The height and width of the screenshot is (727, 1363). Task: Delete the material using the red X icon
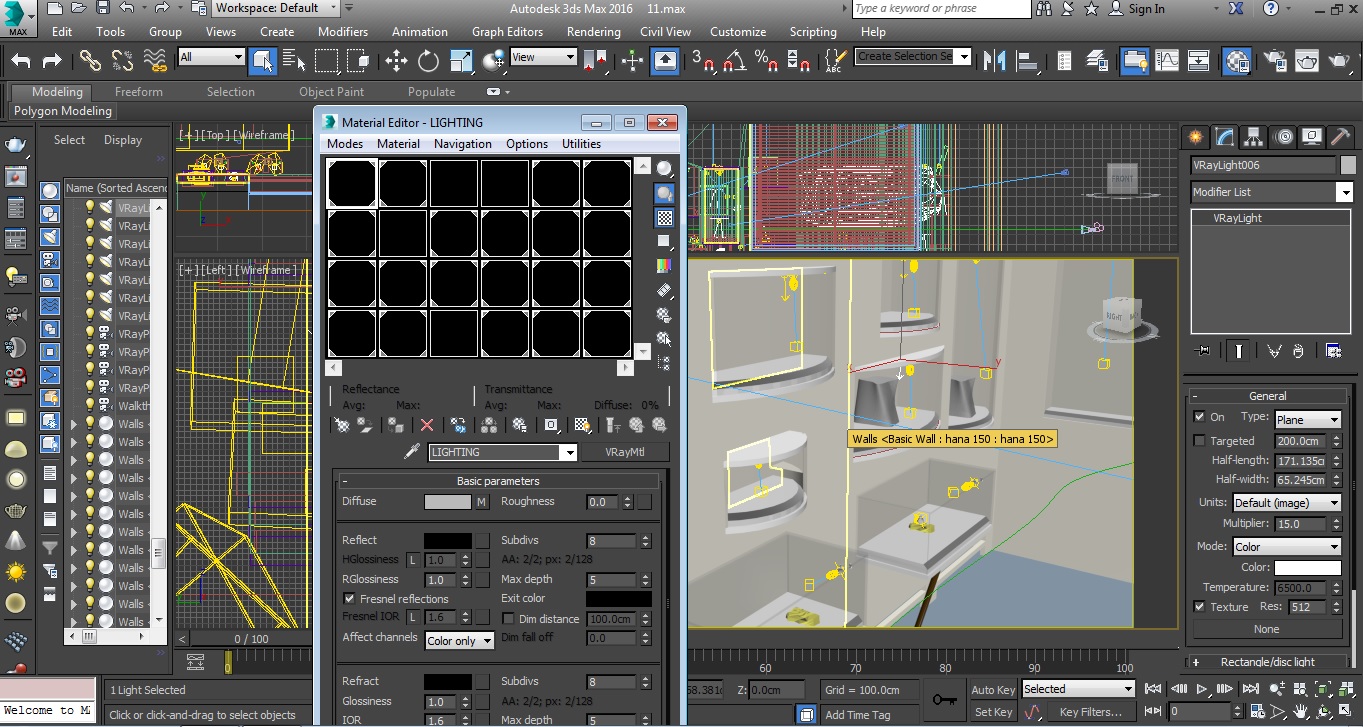click(x=427, y=425)
